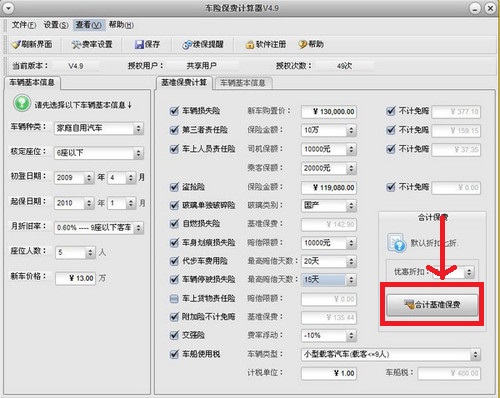Uncheck the 交强险 checkbox

(x=174, y=335)
